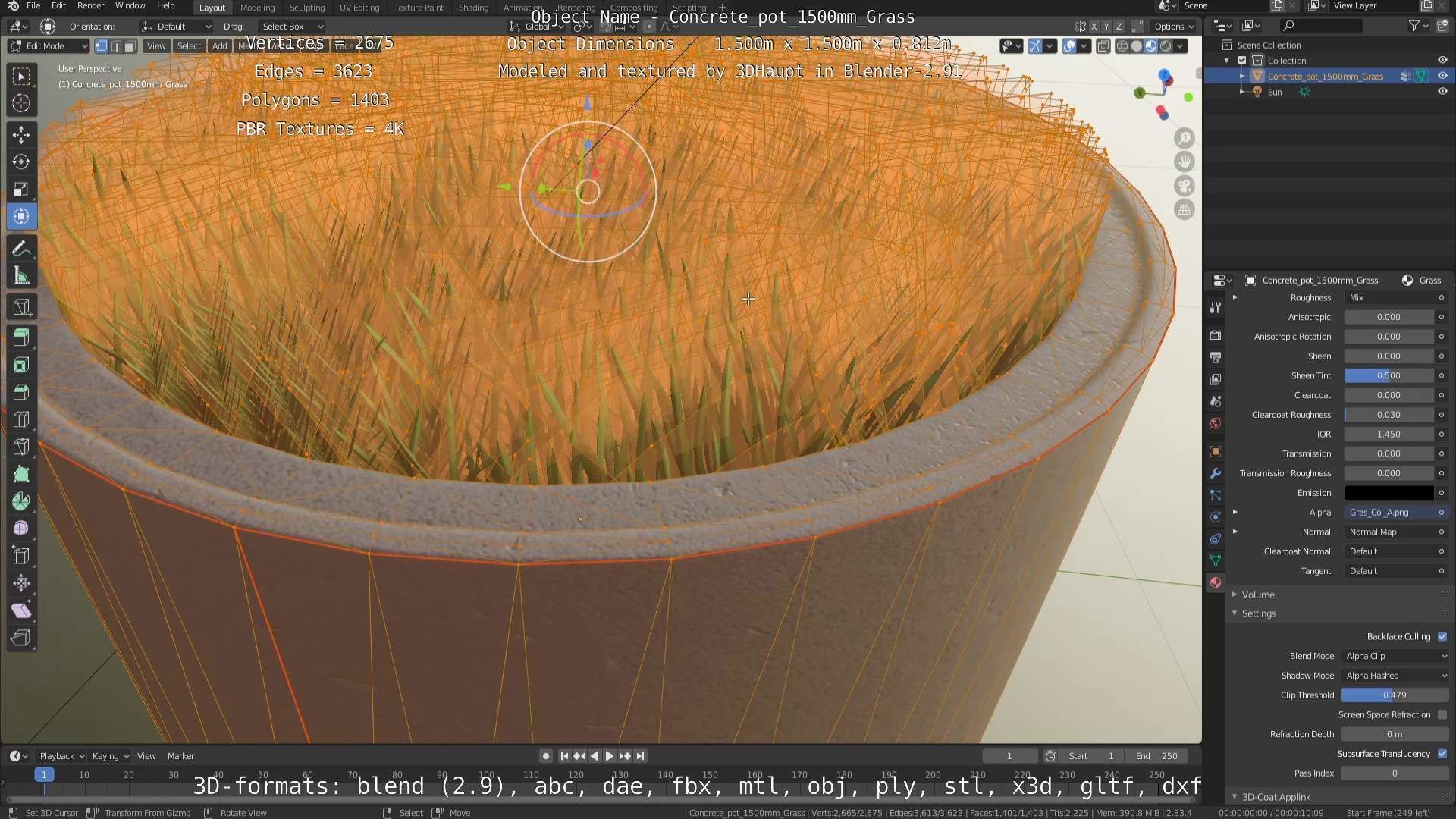1456x819 pixels.
Task: Open the Orientation Default dropdown
Action: pyautogui.click(x=176, y=27)
